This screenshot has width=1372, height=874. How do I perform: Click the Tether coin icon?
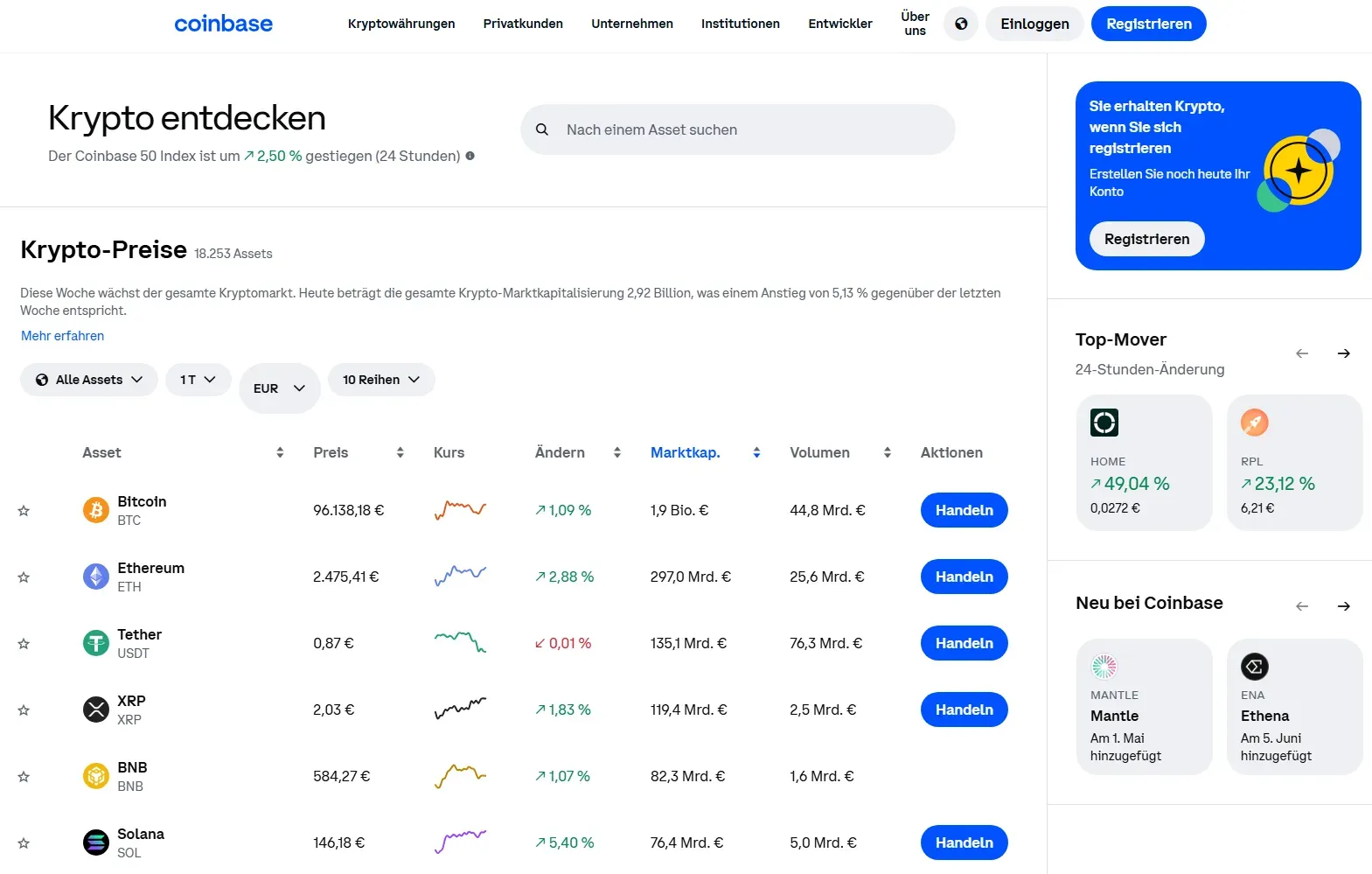(x=95, y=643)
